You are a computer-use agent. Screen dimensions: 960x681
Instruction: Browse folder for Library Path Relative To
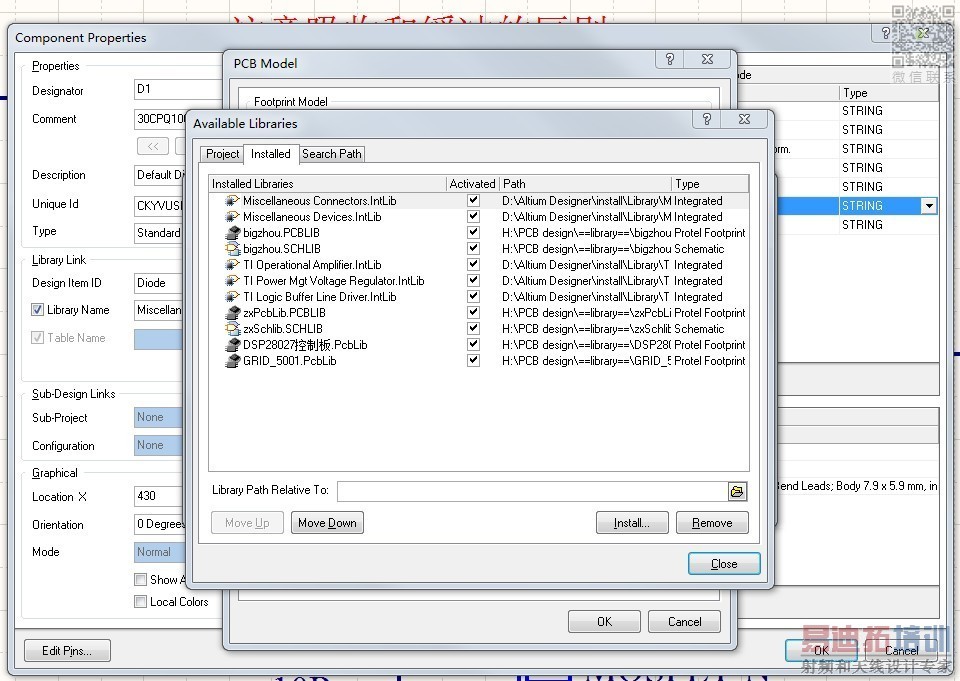tap(737, 491)
